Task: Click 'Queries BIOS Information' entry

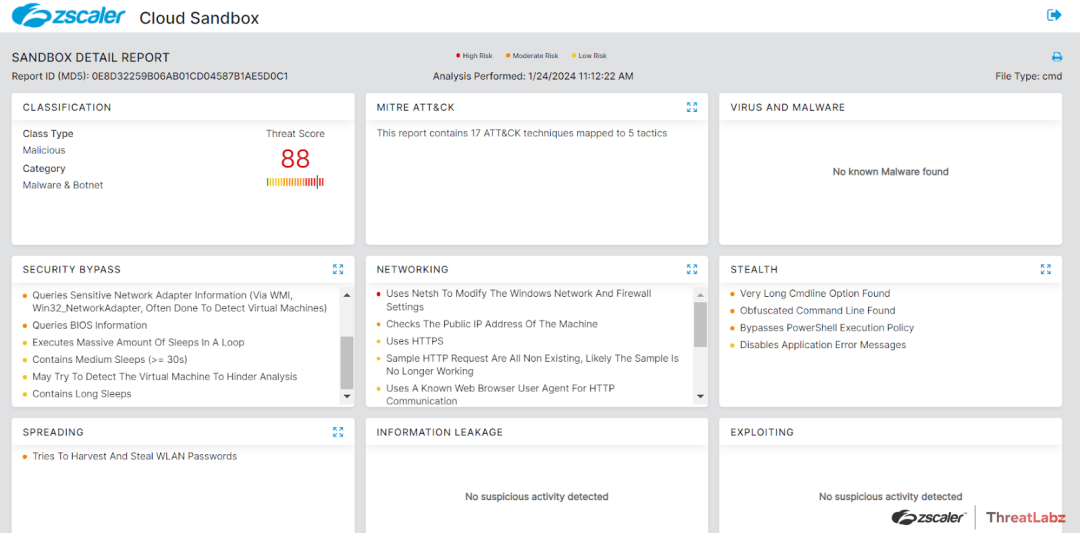Action: pos(89,325)
